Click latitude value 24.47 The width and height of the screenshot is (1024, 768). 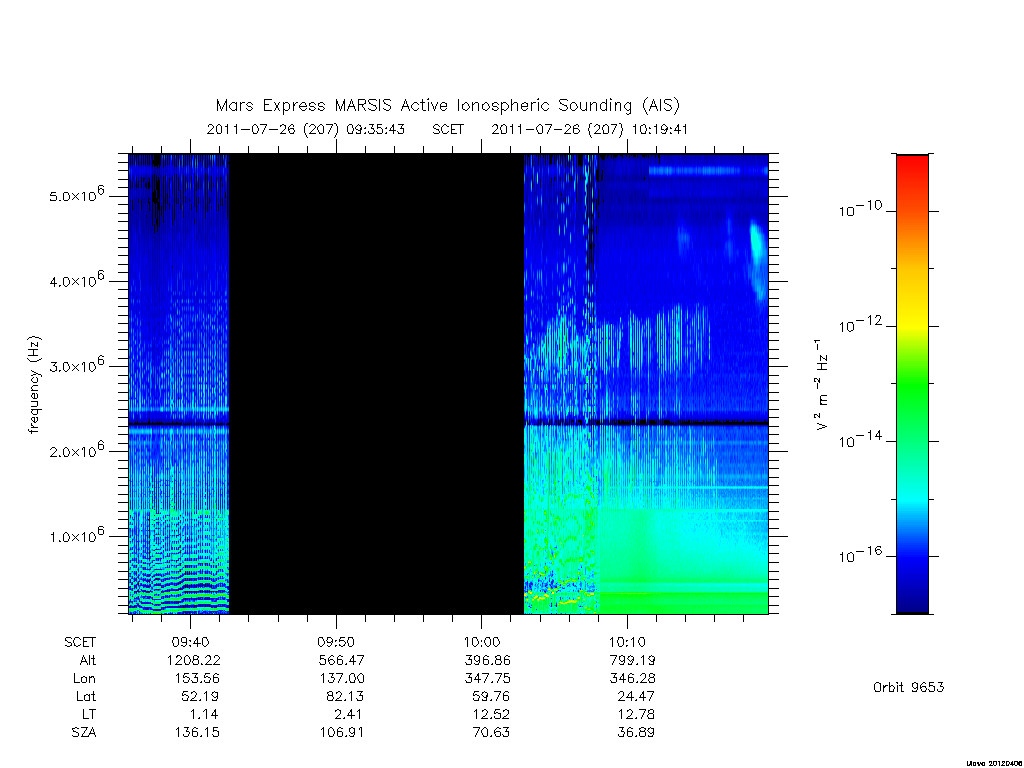click(636, 697)
